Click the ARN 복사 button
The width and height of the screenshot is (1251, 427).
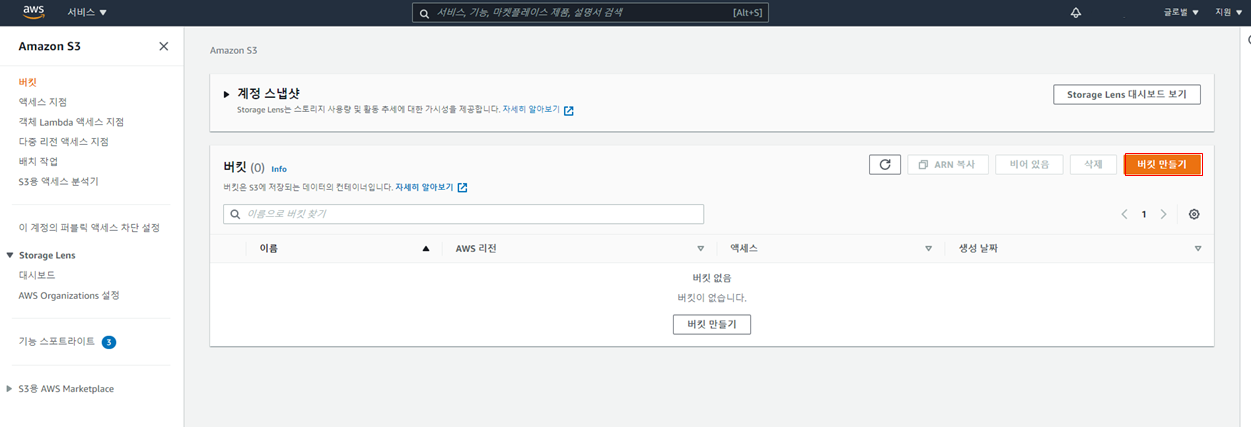click(x=948, y=164)
